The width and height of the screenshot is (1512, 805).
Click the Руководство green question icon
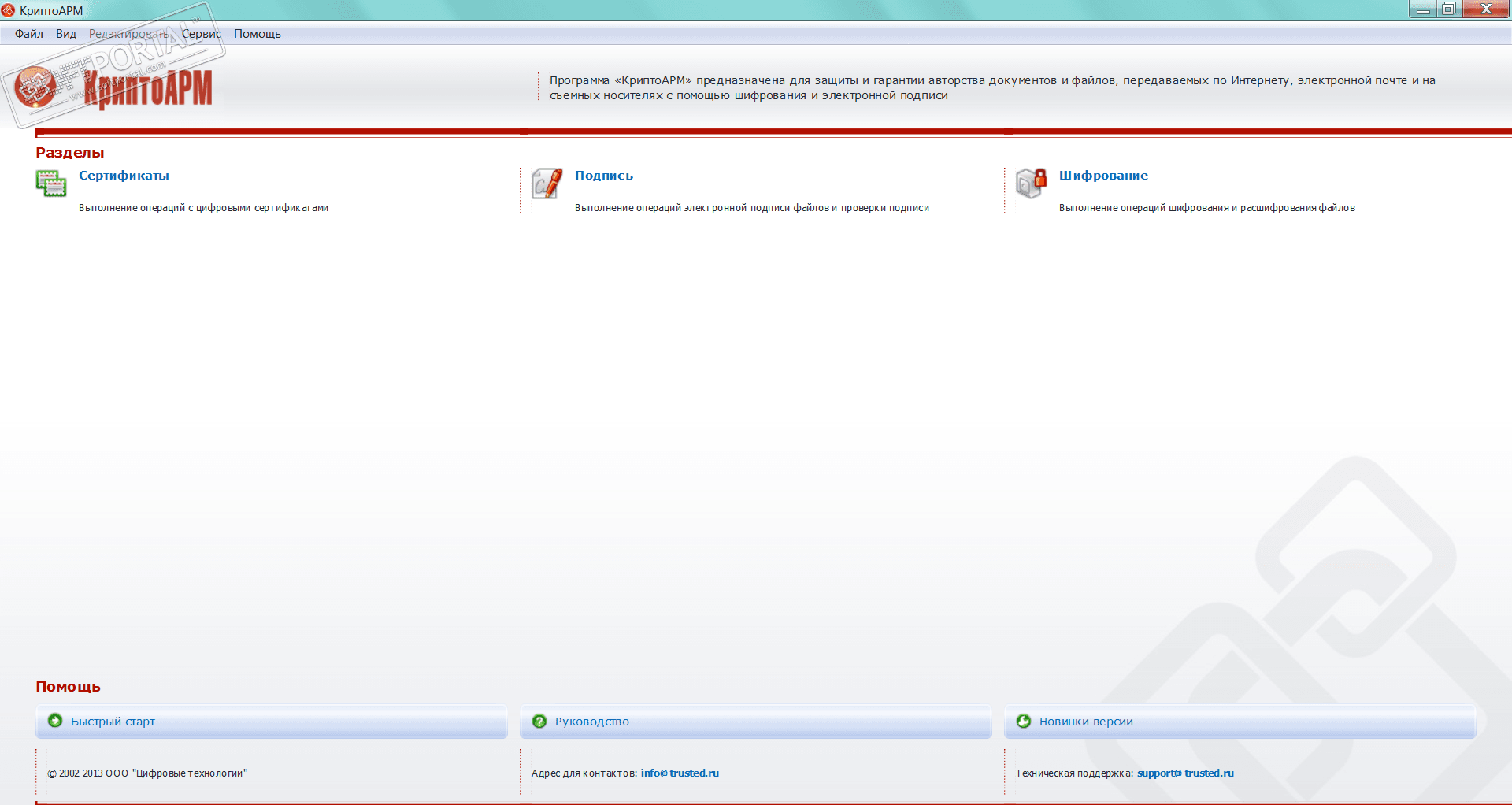tap(539, 722)
